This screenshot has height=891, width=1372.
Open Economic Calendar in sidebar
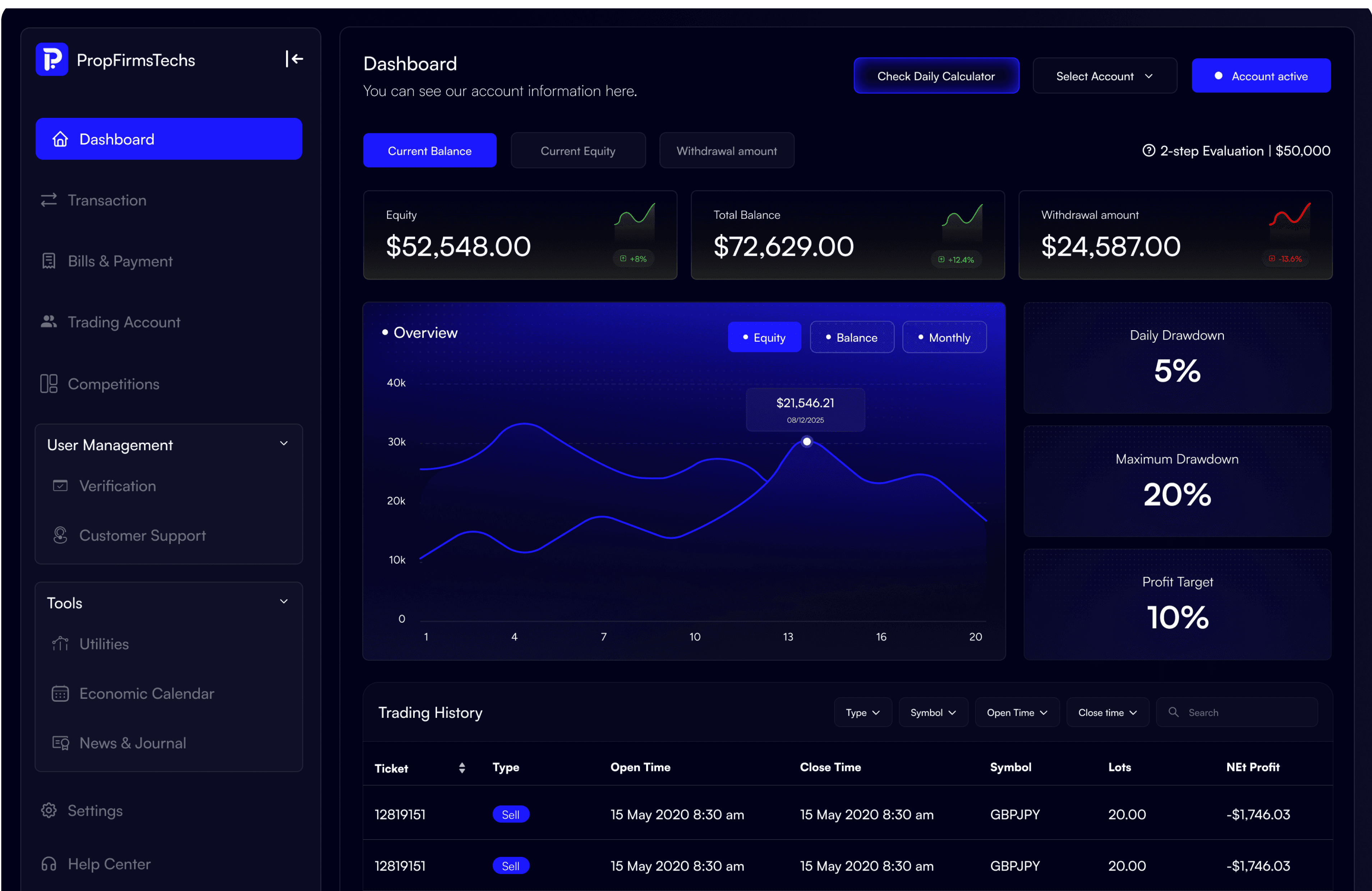coord(146,693)
